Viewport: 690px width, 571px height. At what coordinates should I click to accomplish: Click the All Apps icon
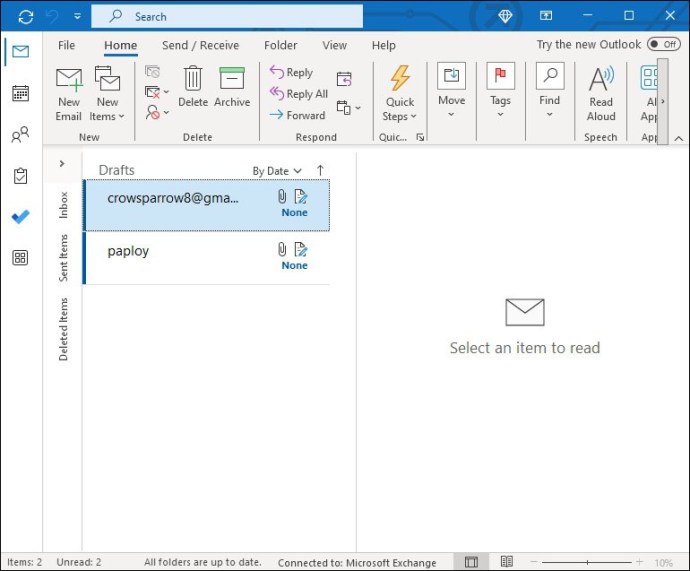[650, 77]
